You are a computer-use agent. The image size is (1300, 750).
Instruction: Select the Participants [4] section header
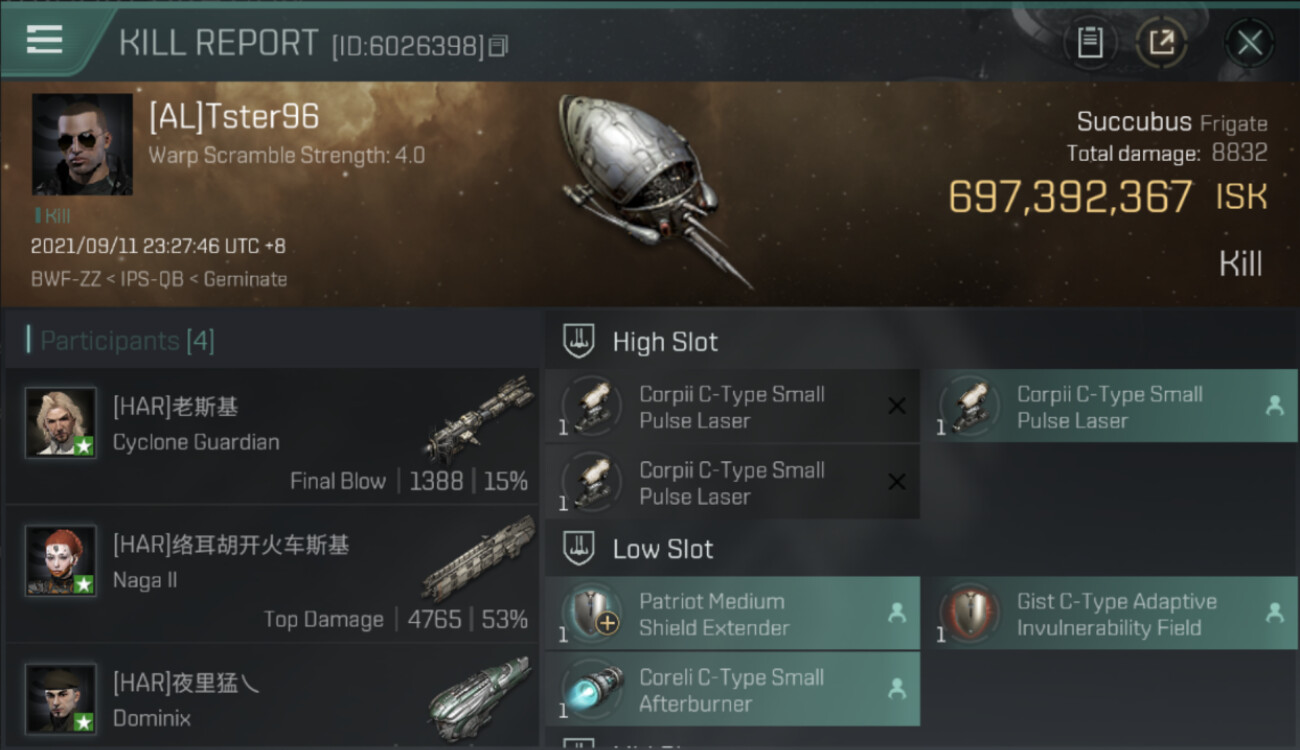(120, 341)
